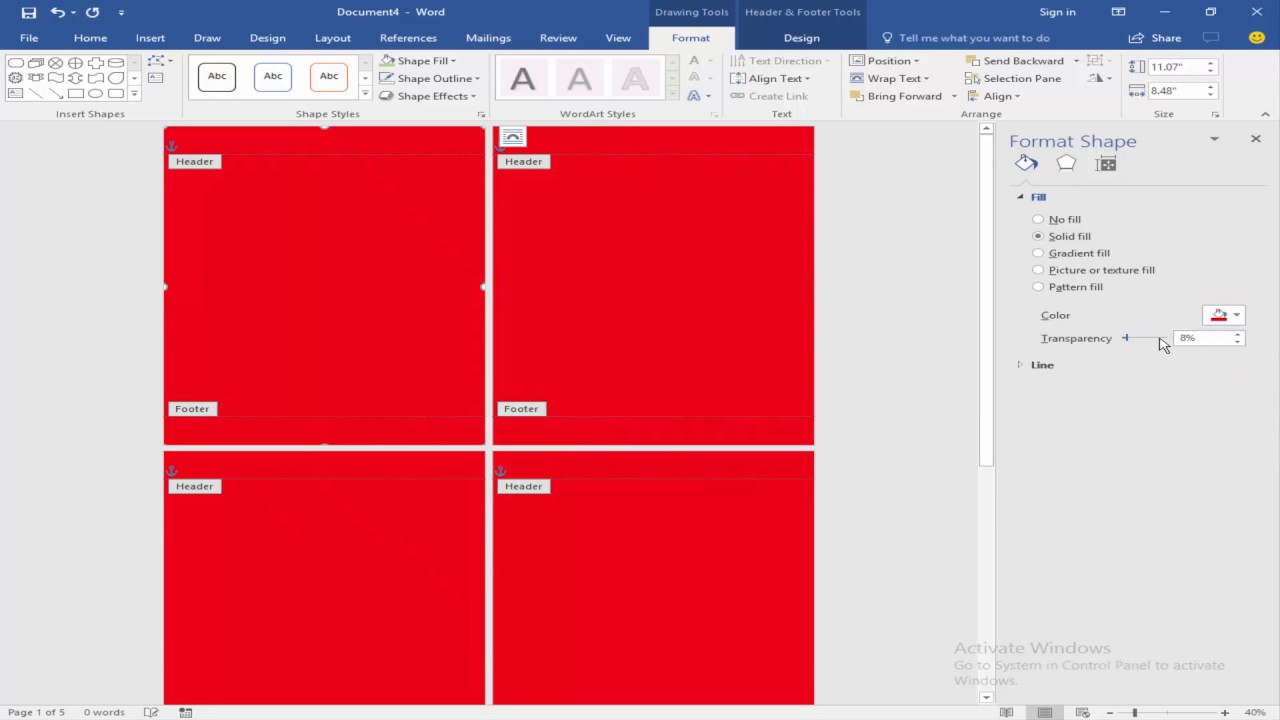This screenshot has height=720, width=1280.
Task: Click the zoom slider handle in the status bar
Action: (1134, 713)
